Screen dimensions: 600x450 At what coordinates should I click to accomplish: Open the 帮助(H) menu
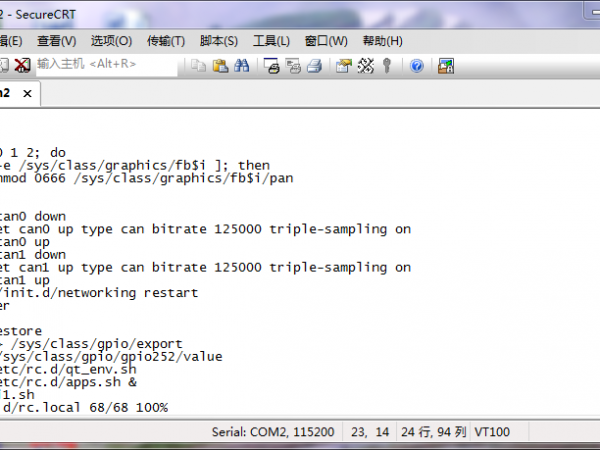pos(382,41)
